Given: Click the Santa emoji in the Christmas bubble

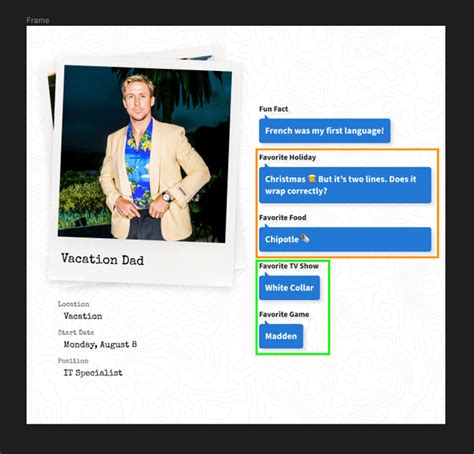Looking at the screenshot, I should coord(312,178).
